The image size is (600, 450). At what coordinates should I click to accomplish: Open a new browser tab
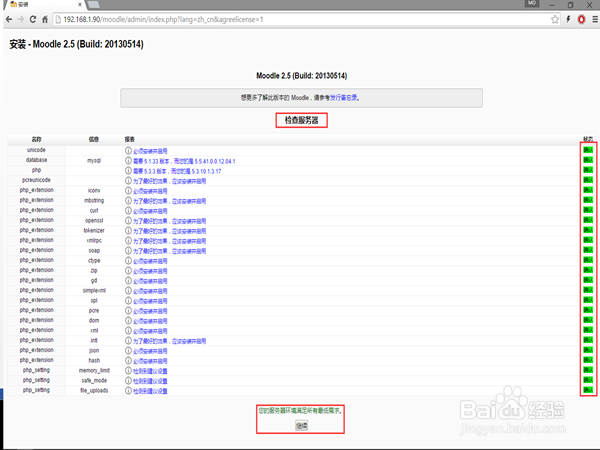94,5
